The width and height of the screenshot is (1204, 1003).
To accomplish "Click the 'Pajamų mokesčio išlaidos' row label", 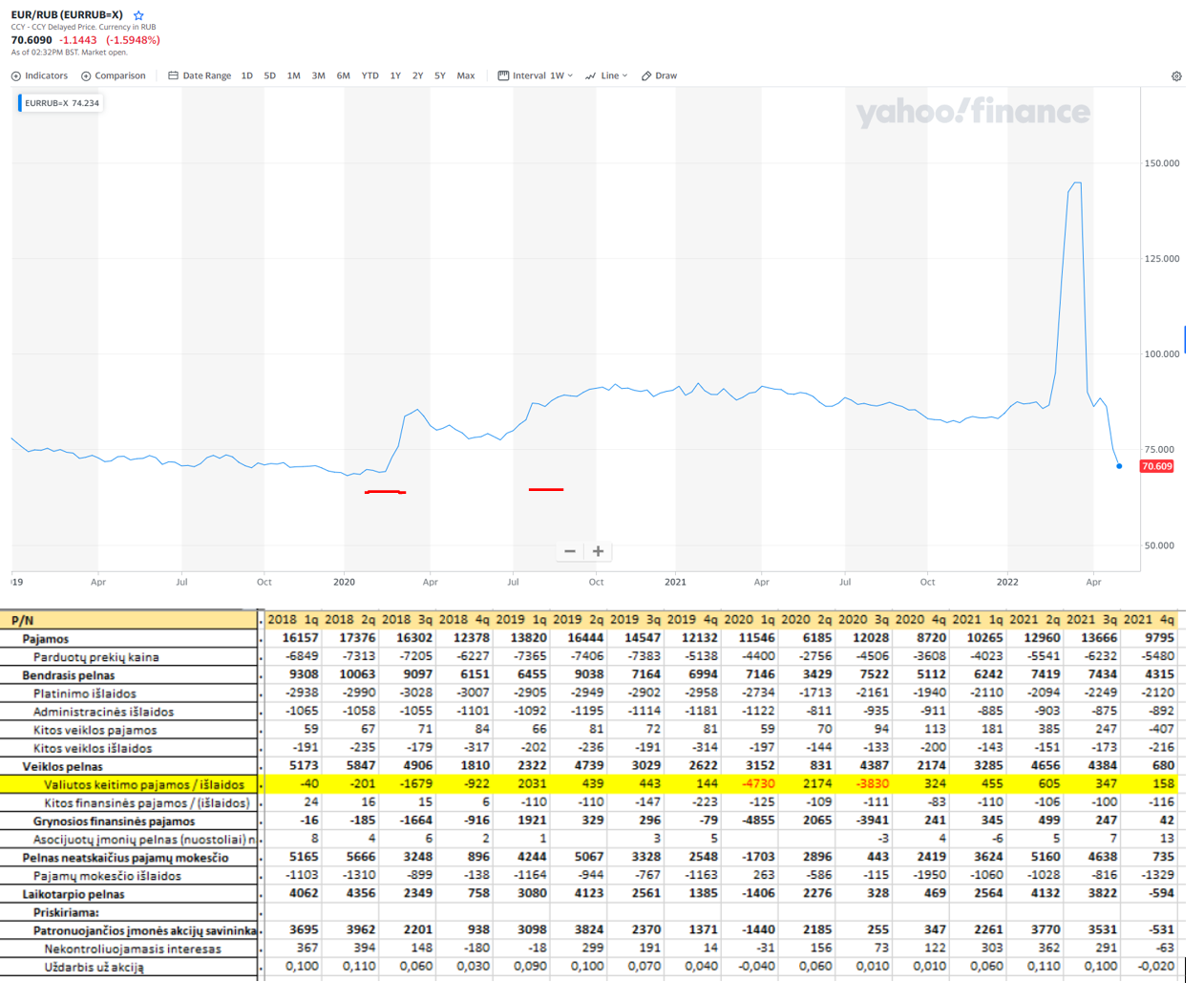I will (107, 876).
